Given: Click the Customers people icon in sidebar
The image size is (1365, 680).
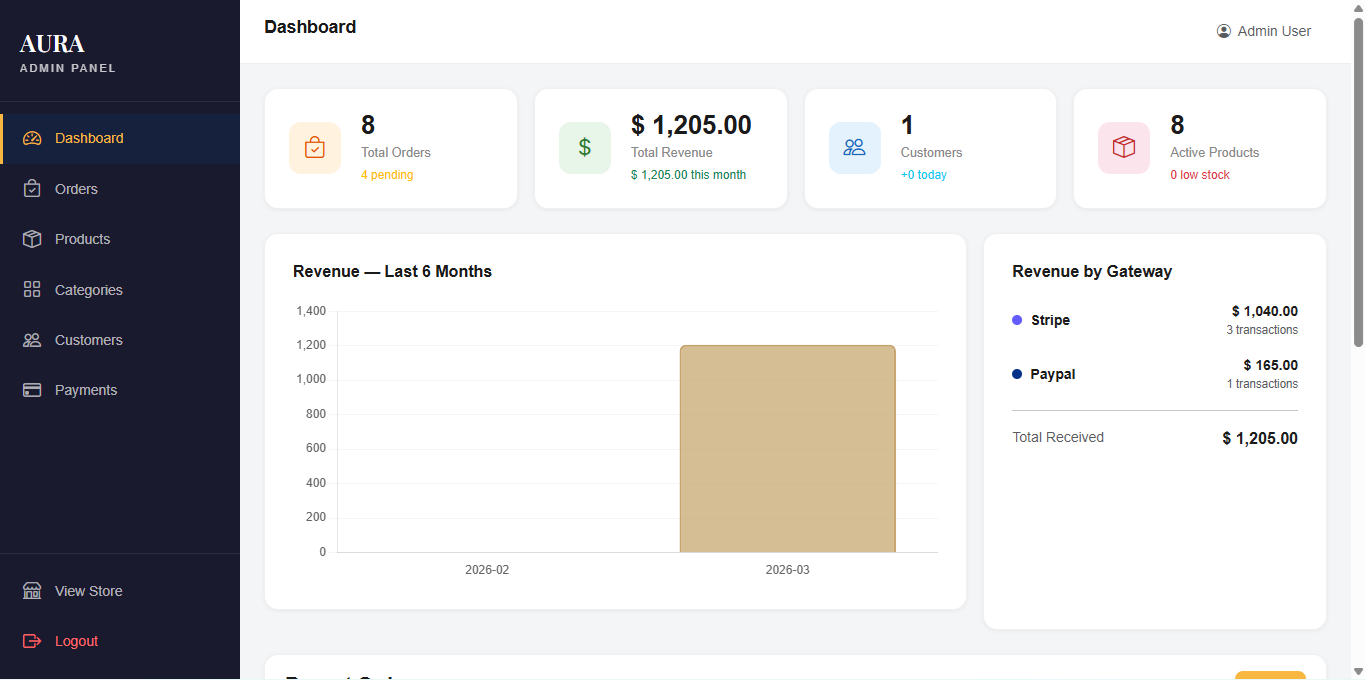Looking at the screenshot, I should tap(32, 340).
